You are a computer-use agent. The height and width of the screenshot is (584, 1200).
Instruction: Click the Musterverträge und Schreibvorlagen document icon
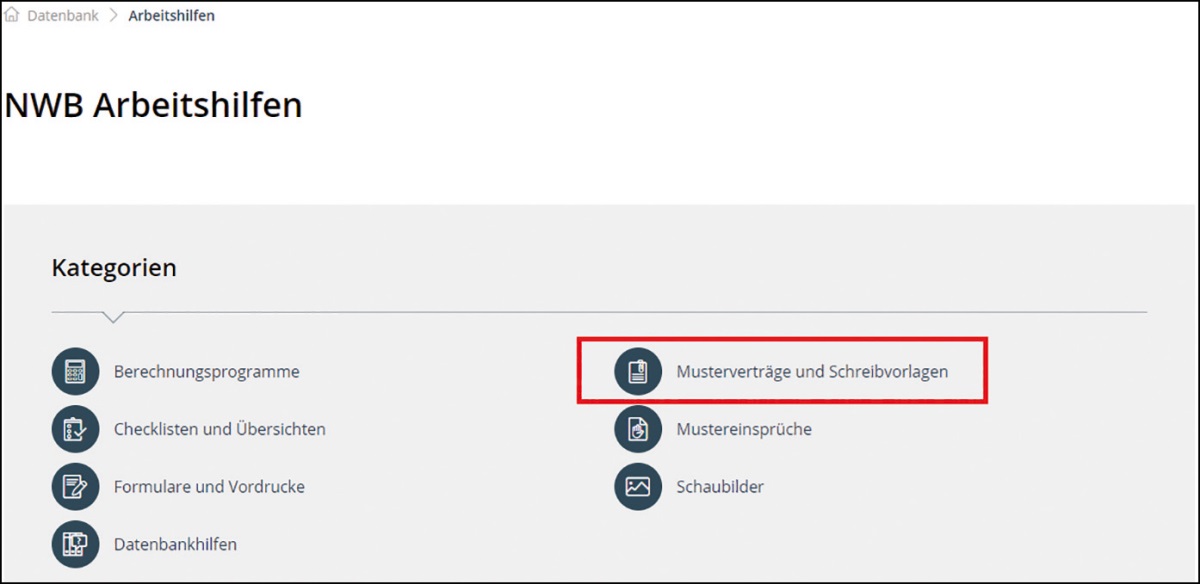(638, 372)
